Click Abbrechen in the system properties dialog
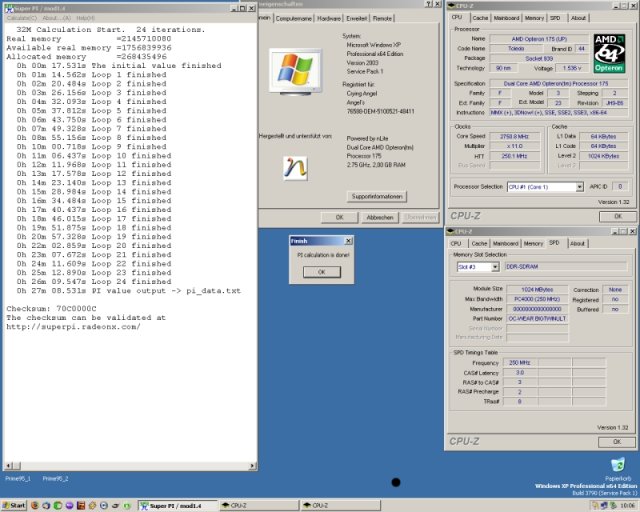This screenshot has width=640, height=512. (380, 218)
